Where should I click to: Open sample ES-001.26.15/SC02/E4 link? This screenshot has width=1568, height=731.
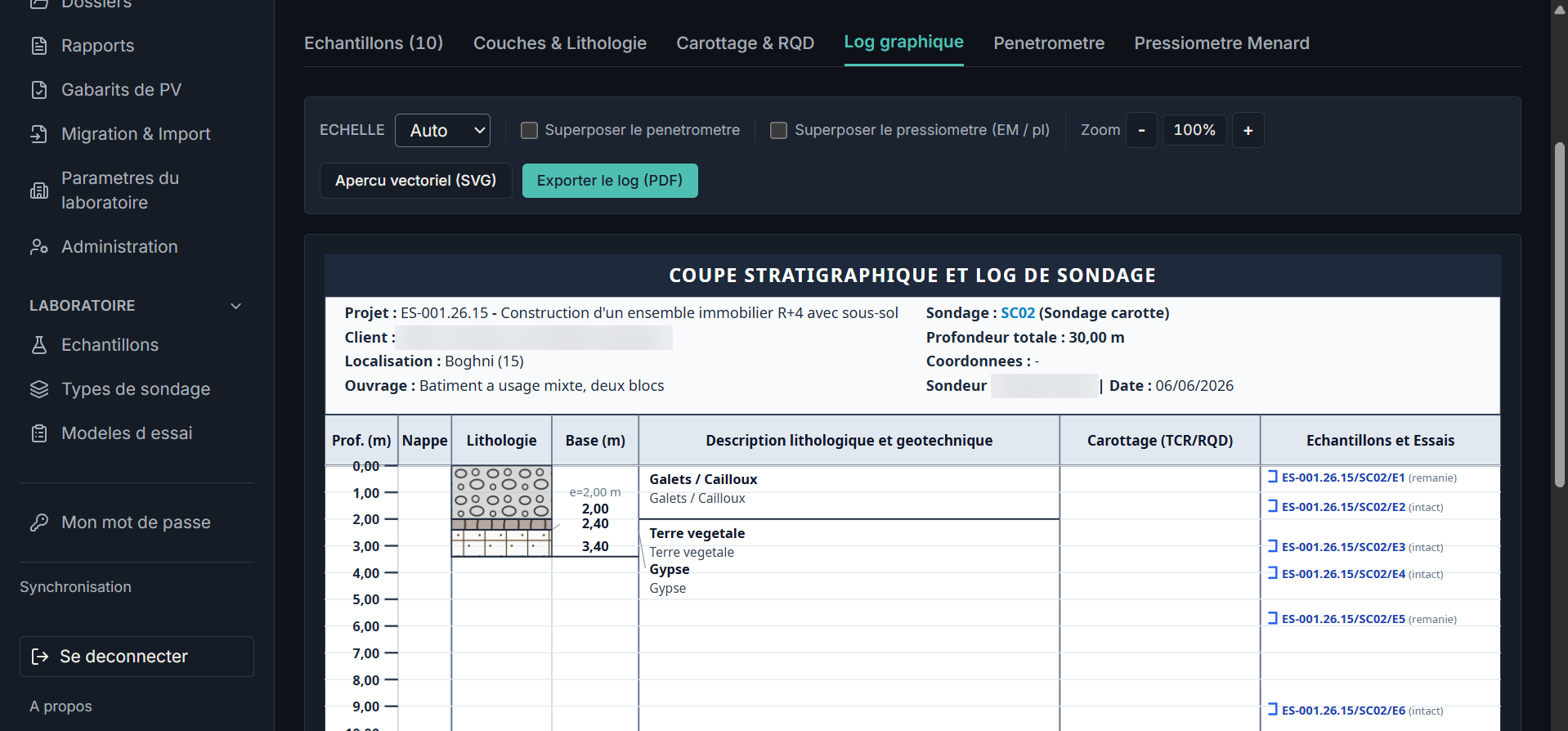1343,574
